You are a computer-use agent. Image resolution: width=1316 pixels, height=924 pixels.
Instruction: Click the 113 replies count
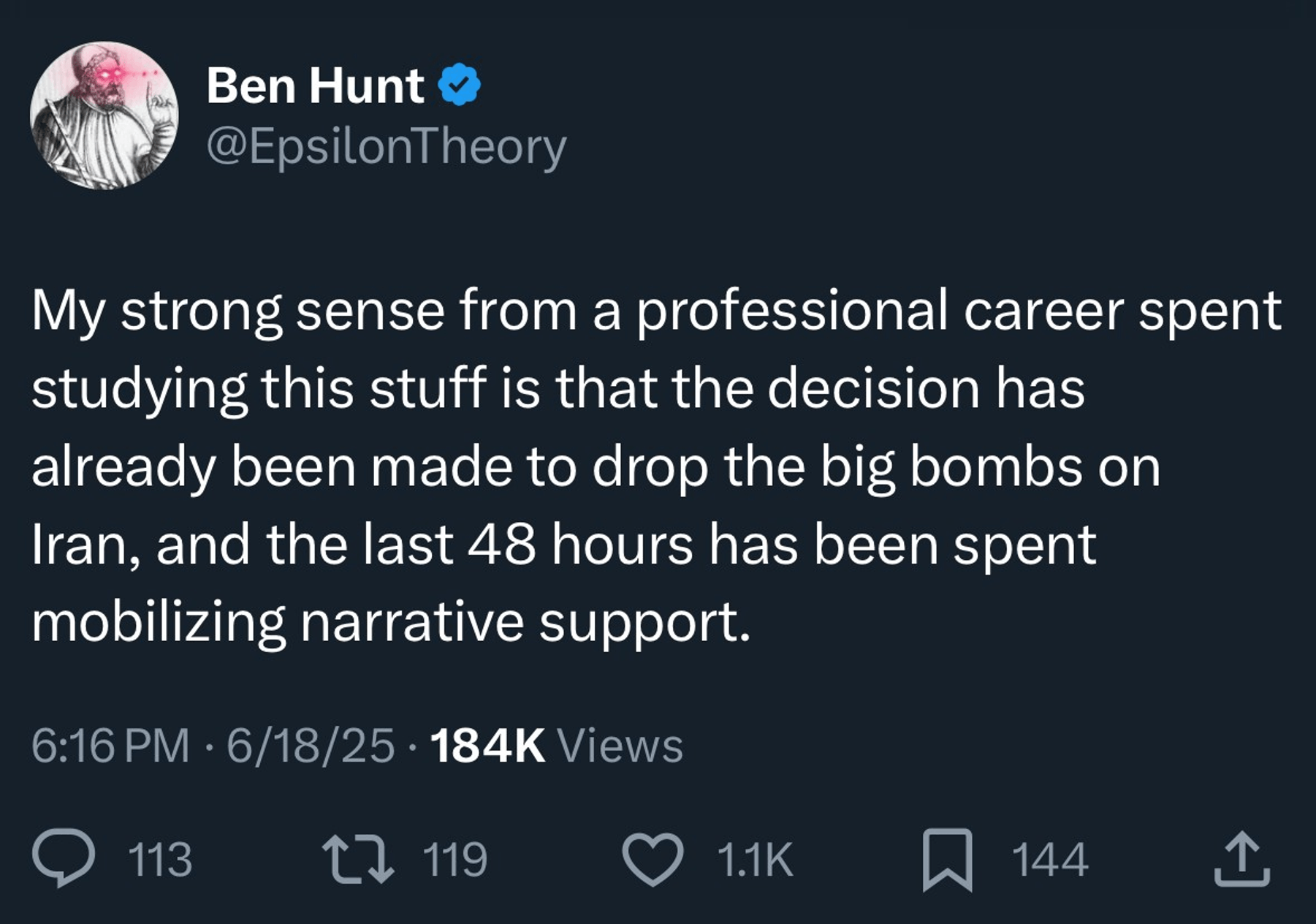[x=160, y=860]
